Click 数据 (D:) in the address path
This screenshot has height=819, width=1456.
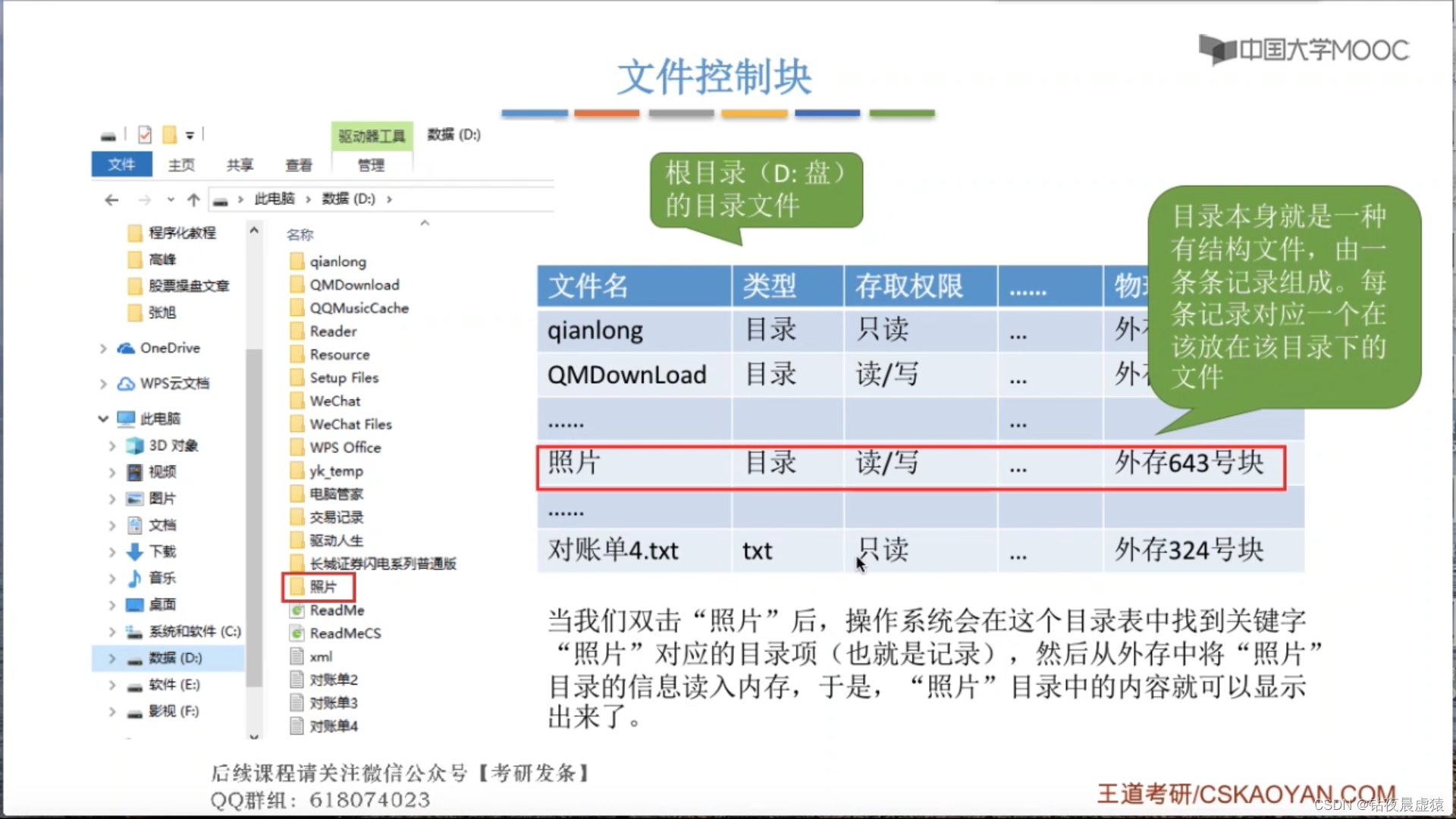(348, 199)
